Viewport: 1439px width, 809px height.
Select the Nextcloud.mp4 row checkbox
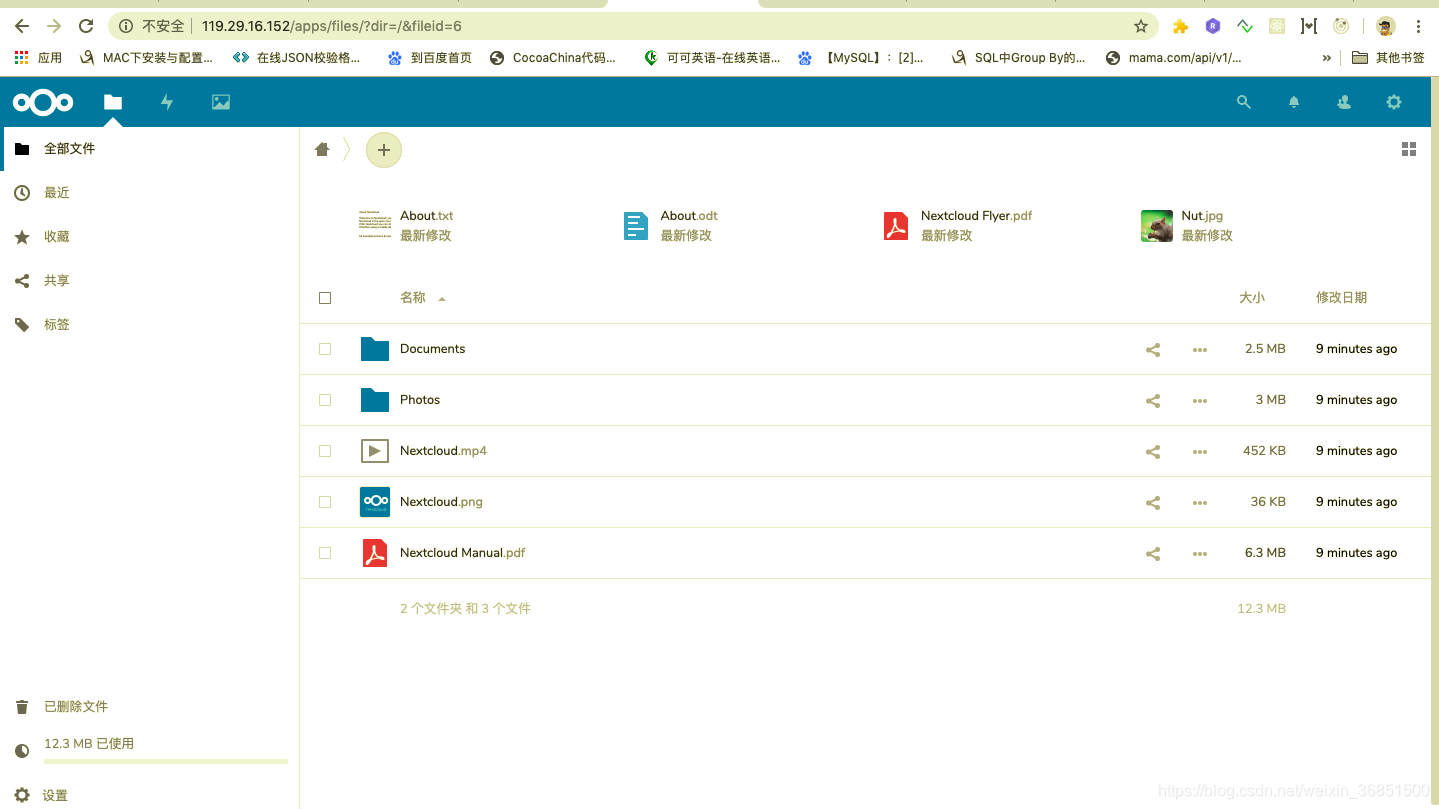pos(325,451)
